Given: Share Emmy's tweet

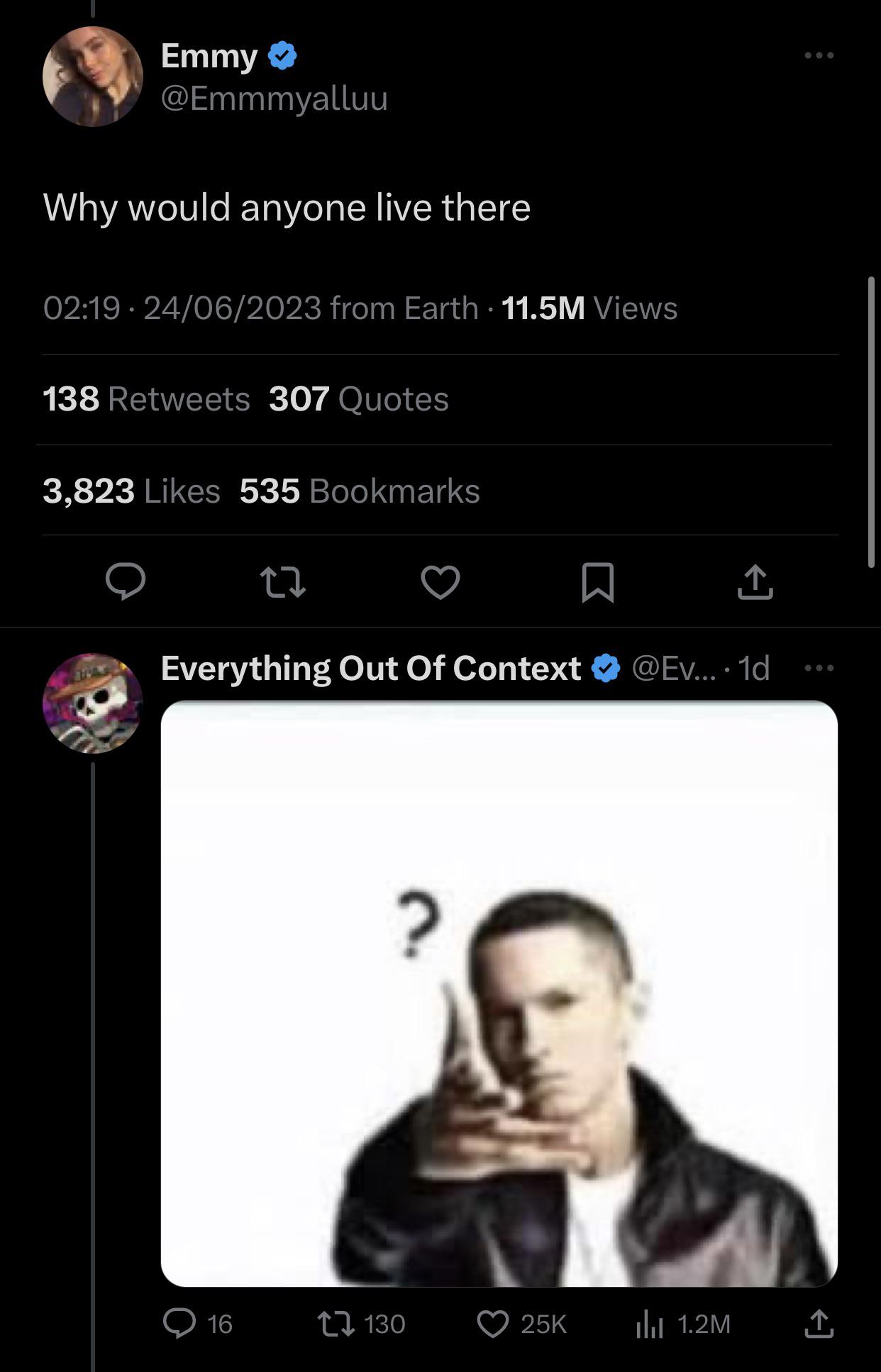Looking at the screenshot, I should click(755, 582).
